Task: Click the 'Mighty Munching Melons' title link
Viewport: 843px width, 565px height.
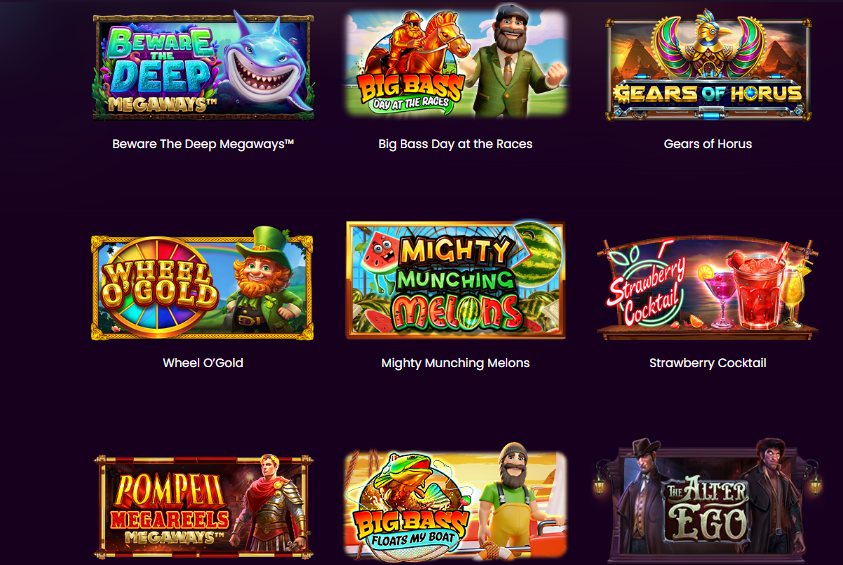Action: [455, 363]
